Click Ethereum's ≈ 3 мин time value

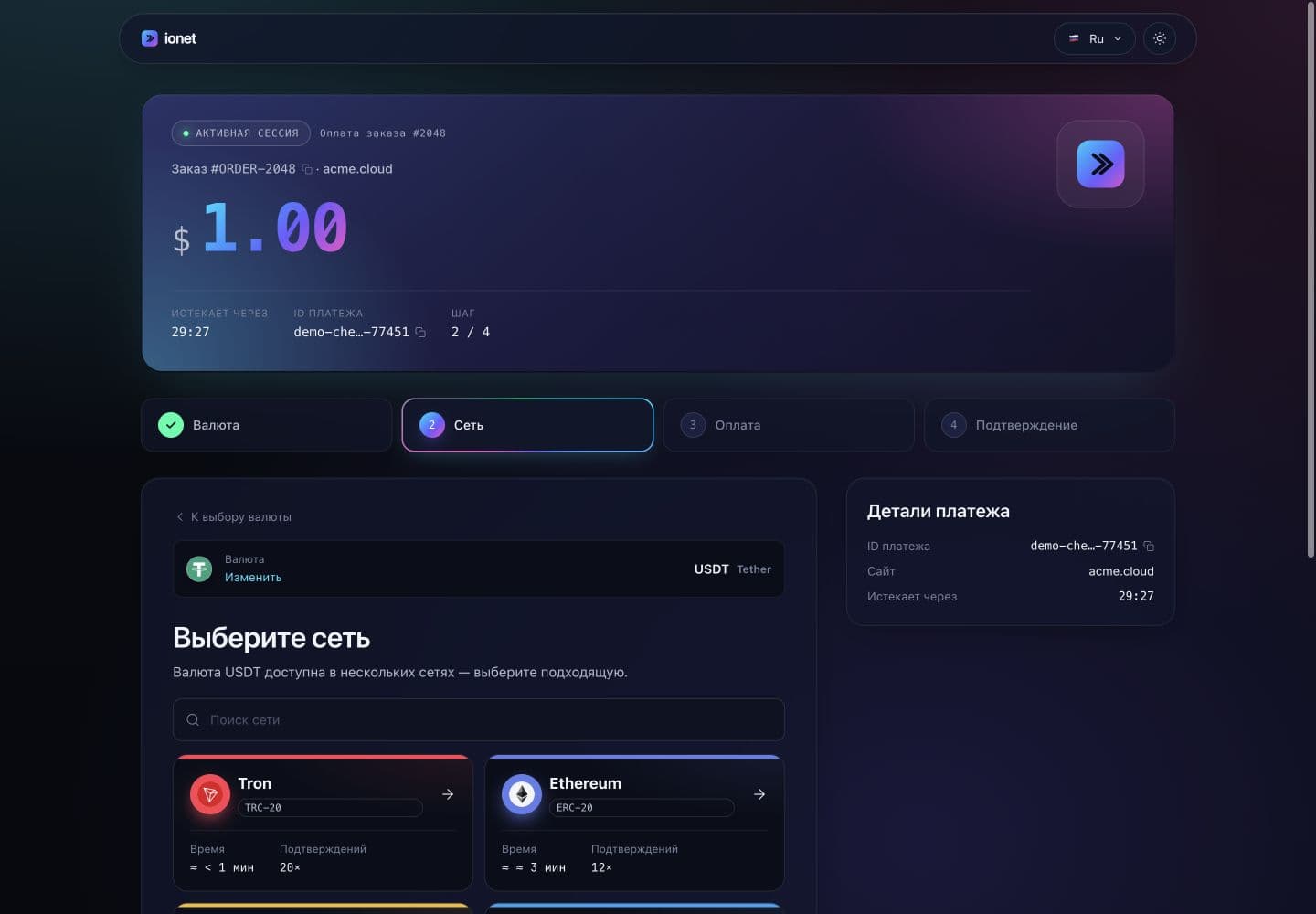coord(534,867)
